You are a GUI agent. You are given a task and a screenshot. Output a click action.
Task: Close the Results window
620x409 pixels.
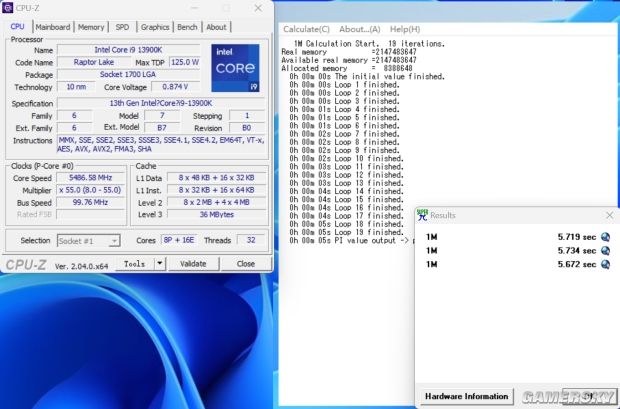click(x=609, y=215)
